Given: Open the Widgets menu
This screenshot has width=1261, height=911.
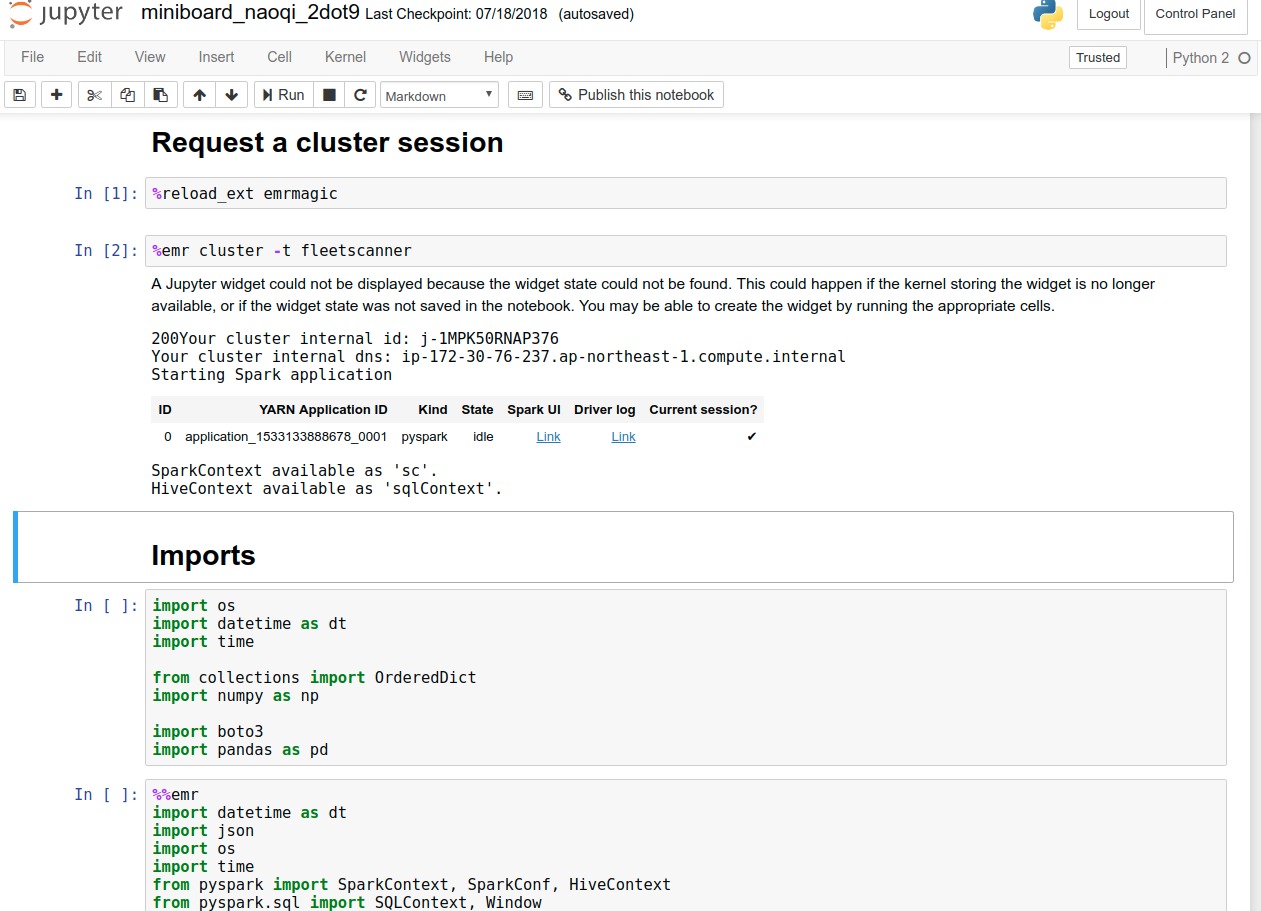Looking at the screenshot, I should click(x=424, y=57).
